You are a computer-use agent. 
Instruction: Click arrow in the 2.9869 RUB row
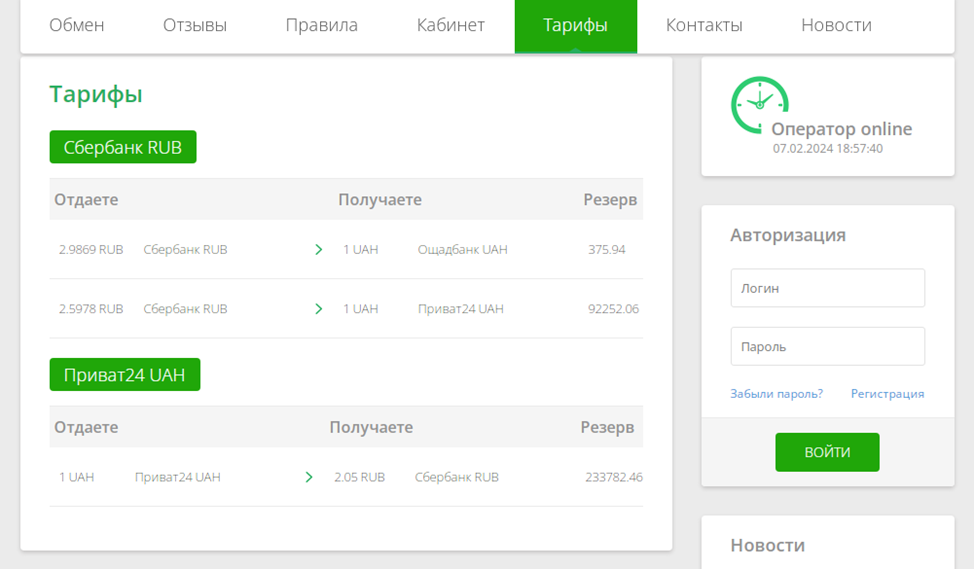[319, 250]
